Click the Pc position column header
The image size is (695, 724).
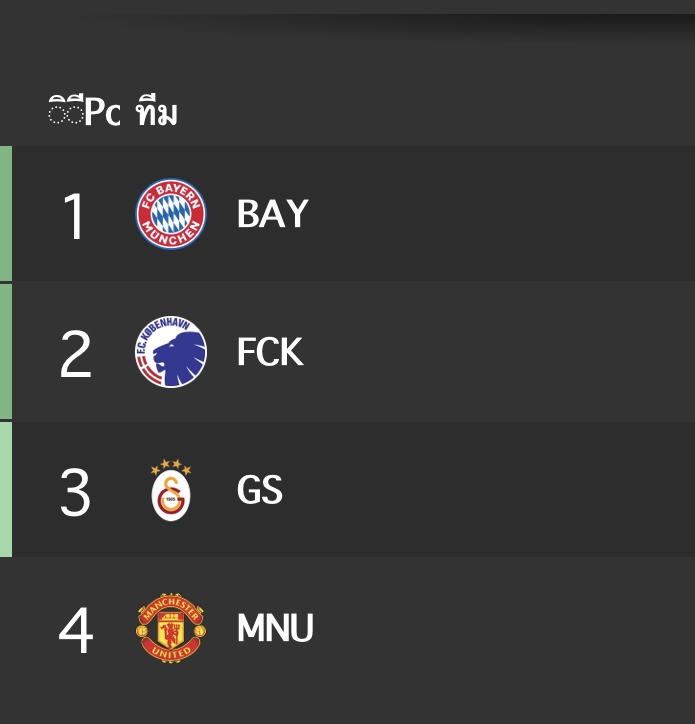pyautogui.click(x=85, y=111)
